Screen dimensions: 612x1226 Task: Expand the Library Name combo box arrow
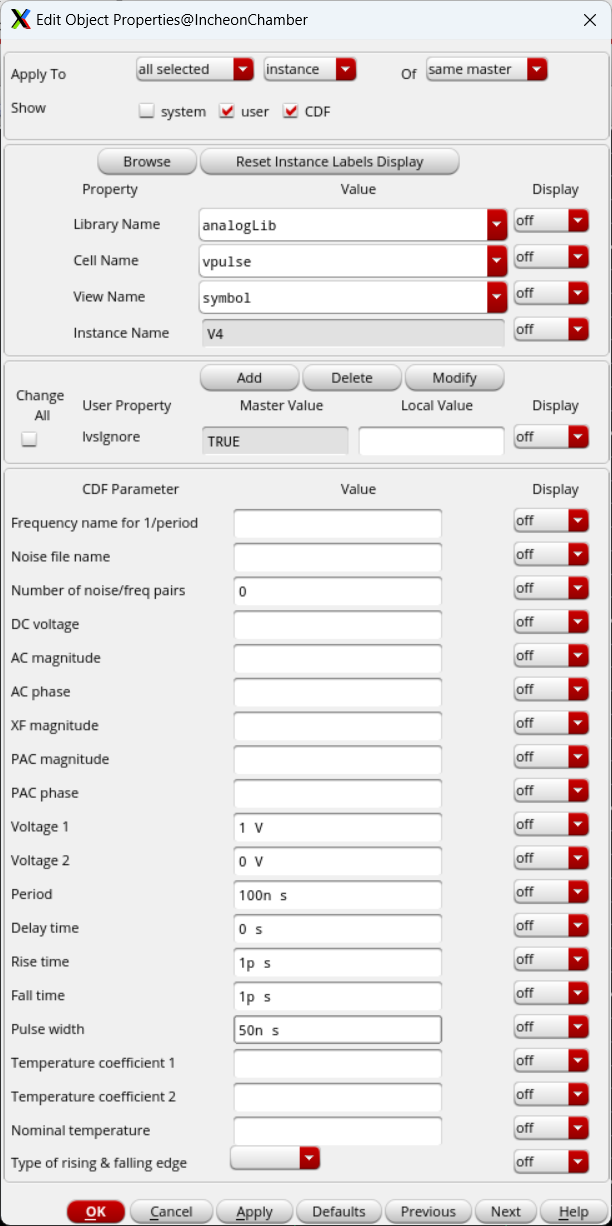click(x=497, y=225)
